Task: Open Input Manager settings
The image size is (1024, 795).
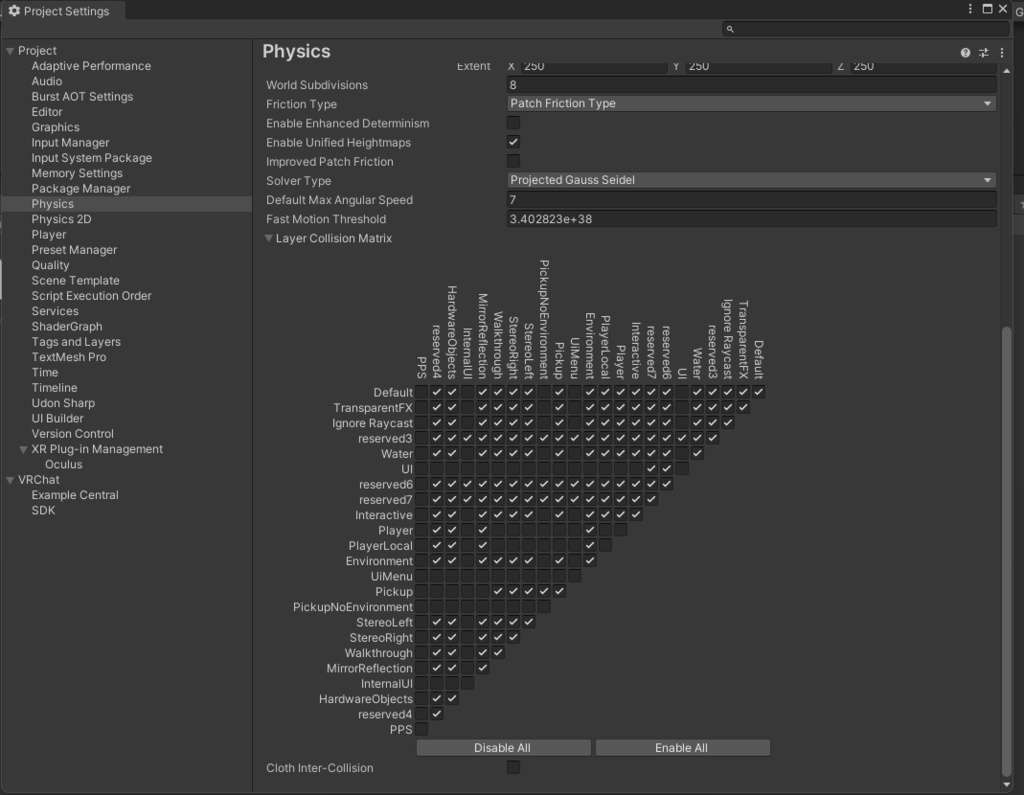Action: pos(71,142)
